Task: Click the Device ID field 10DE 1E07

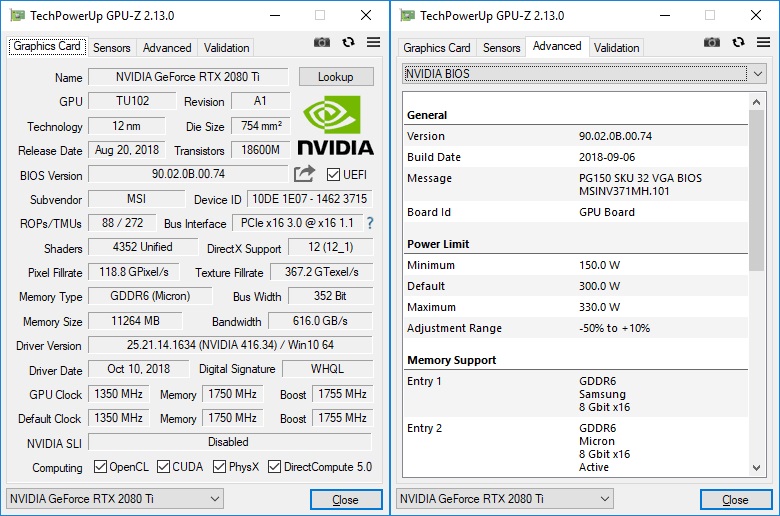Action: [x=309, y=199]
